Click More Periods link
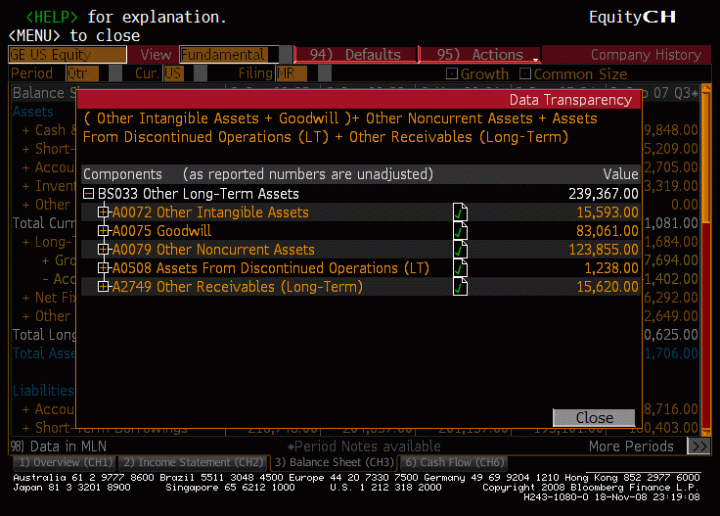This screenshot has height=516, width=720. tap(631, 446)
